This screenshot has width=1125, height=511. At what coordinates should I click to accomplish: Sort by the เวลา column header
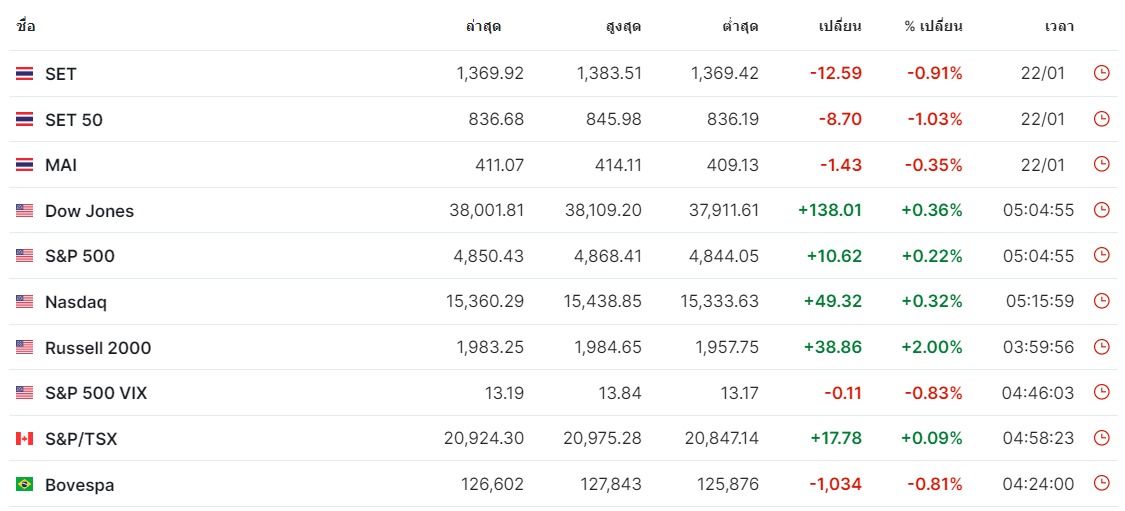point(1059,27)
